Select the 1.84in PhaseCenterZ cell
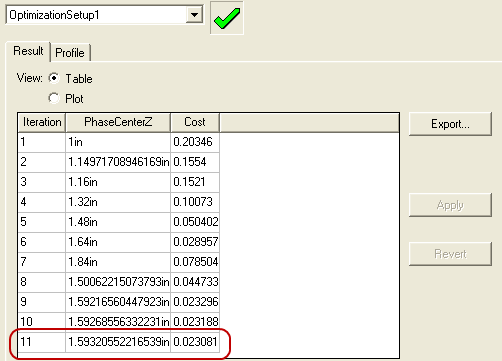The image size is (502, 361). [x=118, y=262]
